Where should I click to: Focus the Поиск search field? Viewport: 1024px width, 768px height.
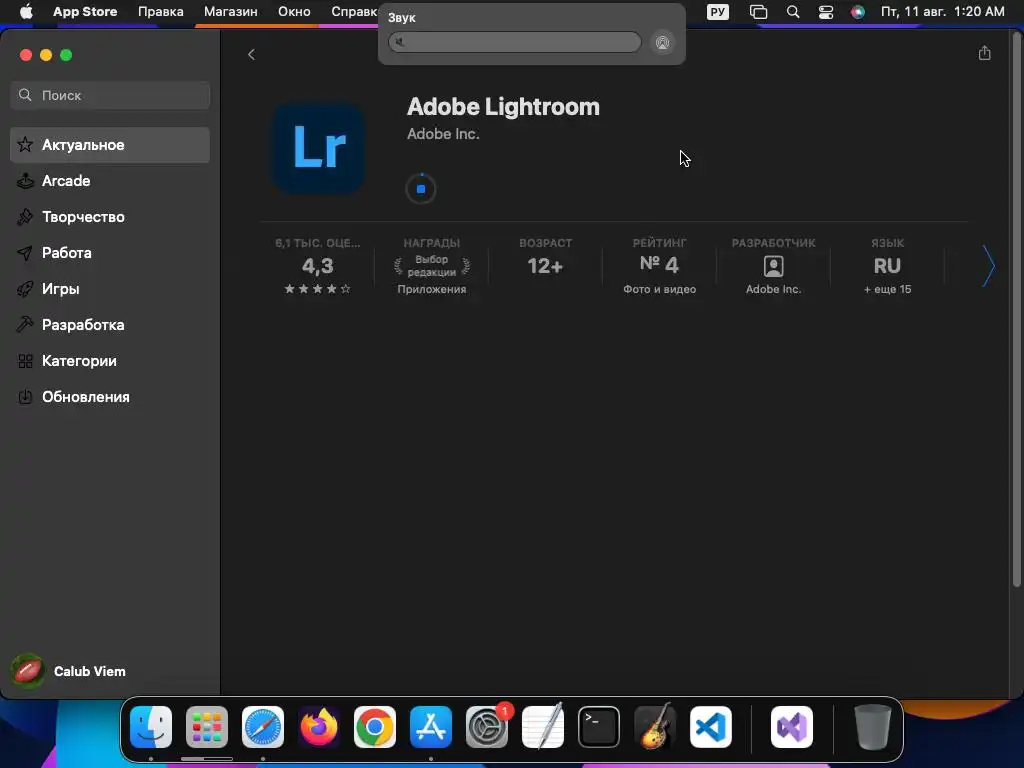click(x=110, y=95)
